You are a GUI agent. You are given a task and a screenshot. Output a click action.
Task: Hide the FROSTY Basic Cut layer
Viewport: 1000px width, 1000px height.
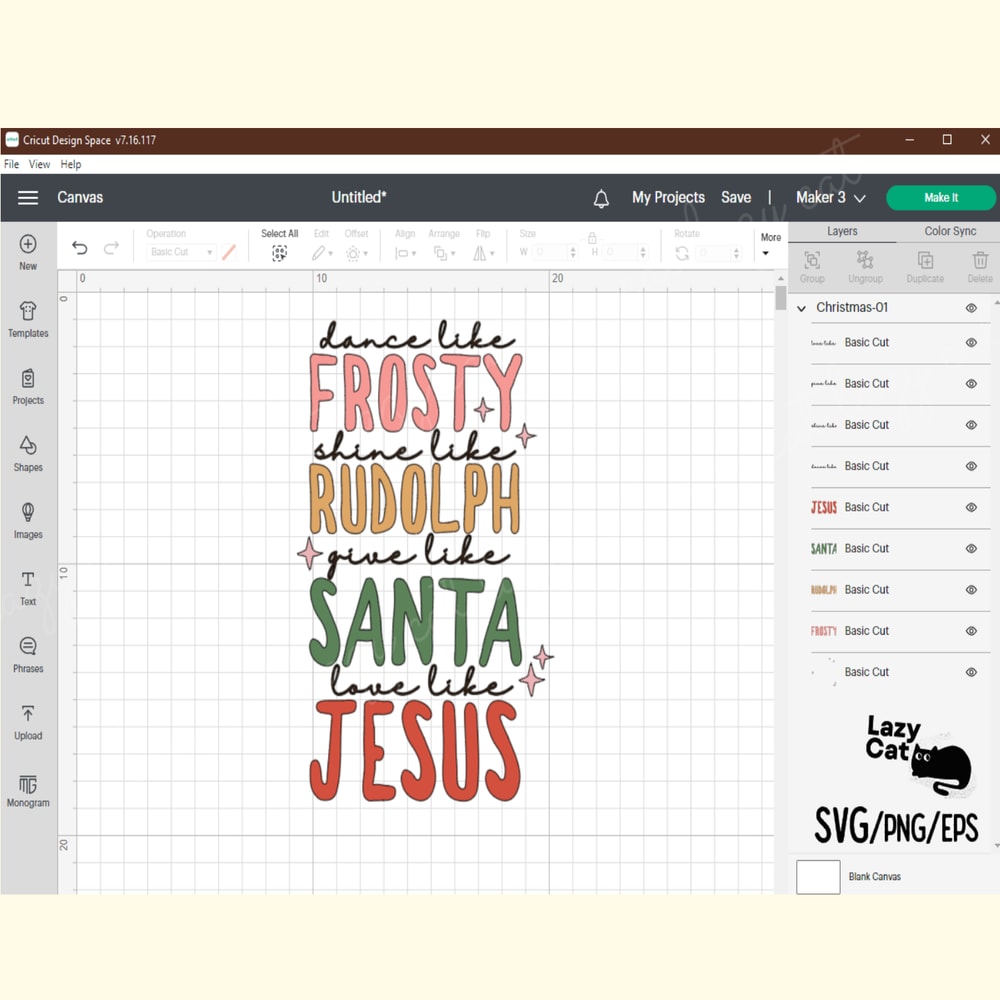(970, 630)
